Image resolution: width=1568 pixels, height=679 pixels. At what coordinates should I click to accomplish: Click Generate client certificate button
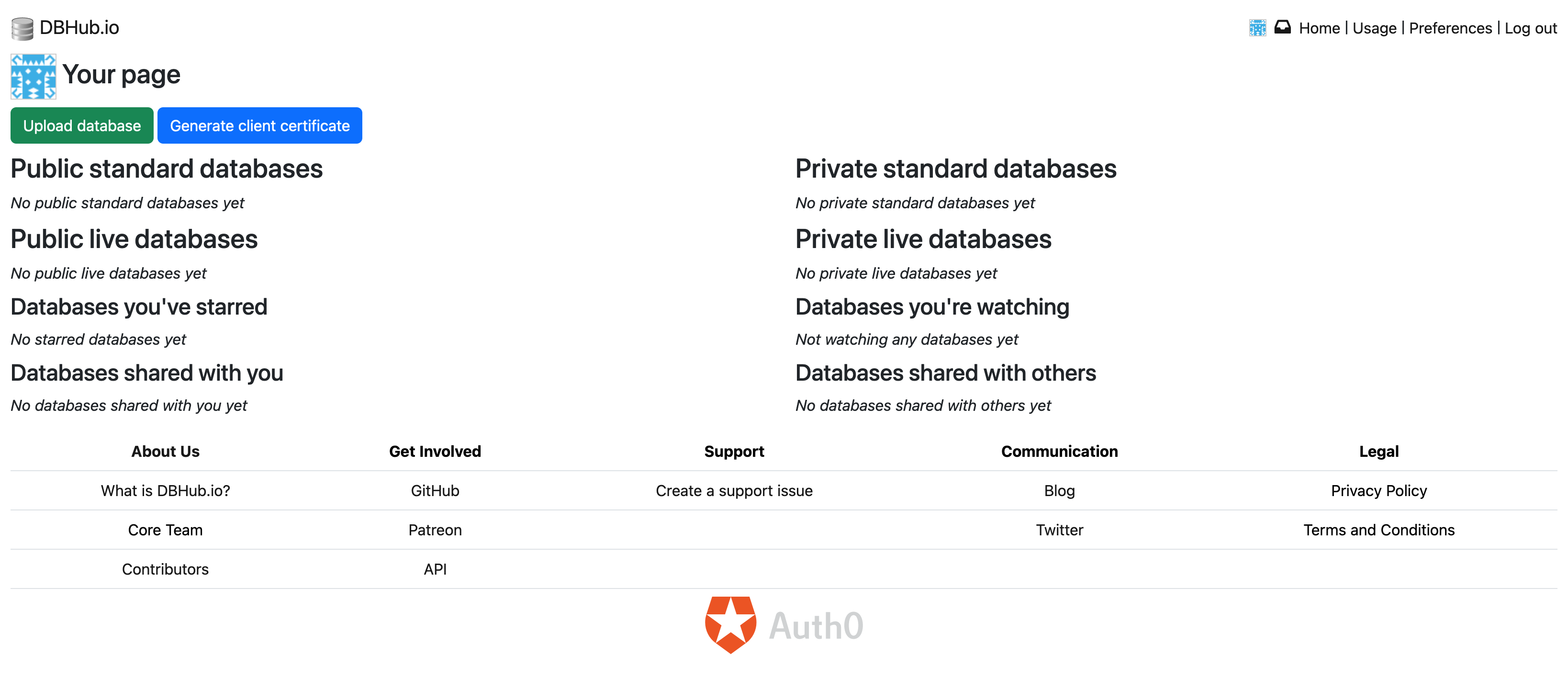pos(259,125)
